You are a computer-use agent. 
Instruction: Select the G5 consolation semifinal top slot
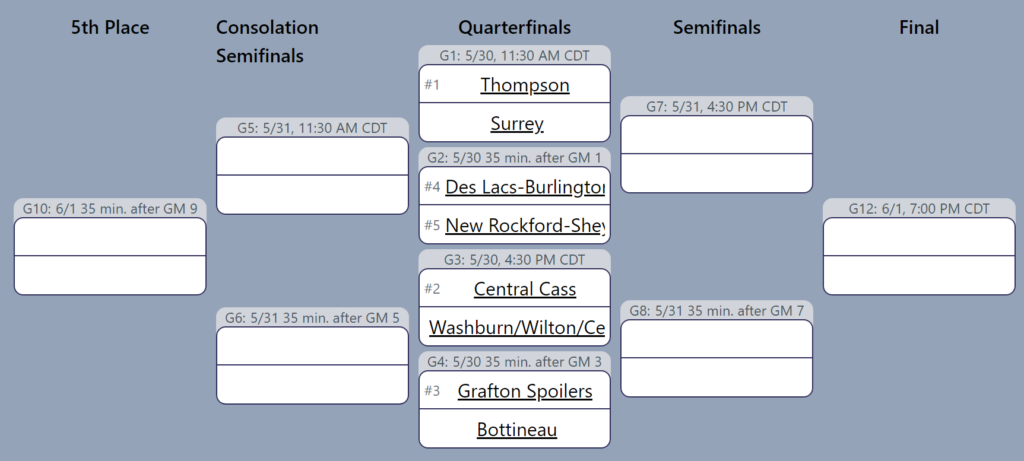(312, 156)
